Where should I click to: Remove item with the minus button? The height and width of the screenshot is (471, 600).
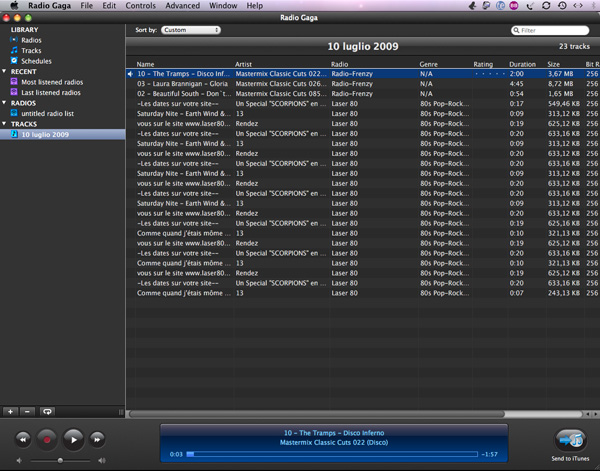coord(27,411)
